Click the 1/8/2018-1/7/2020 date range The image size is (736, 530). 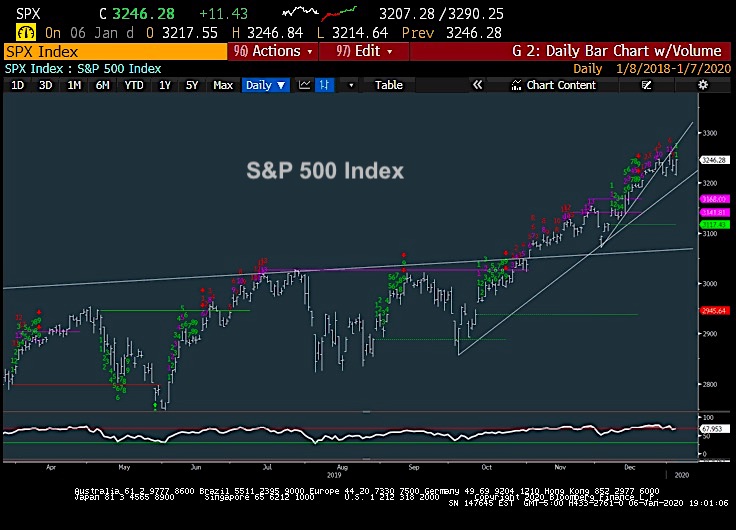(x=673, y=69)
